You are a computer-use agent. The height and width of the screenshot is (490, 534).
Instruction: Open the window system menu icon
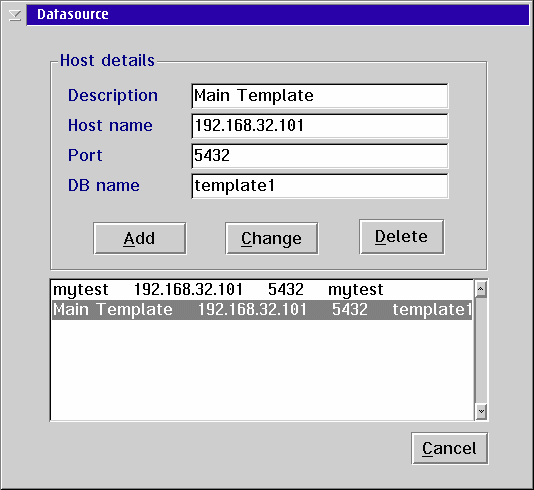pos(15,15)
